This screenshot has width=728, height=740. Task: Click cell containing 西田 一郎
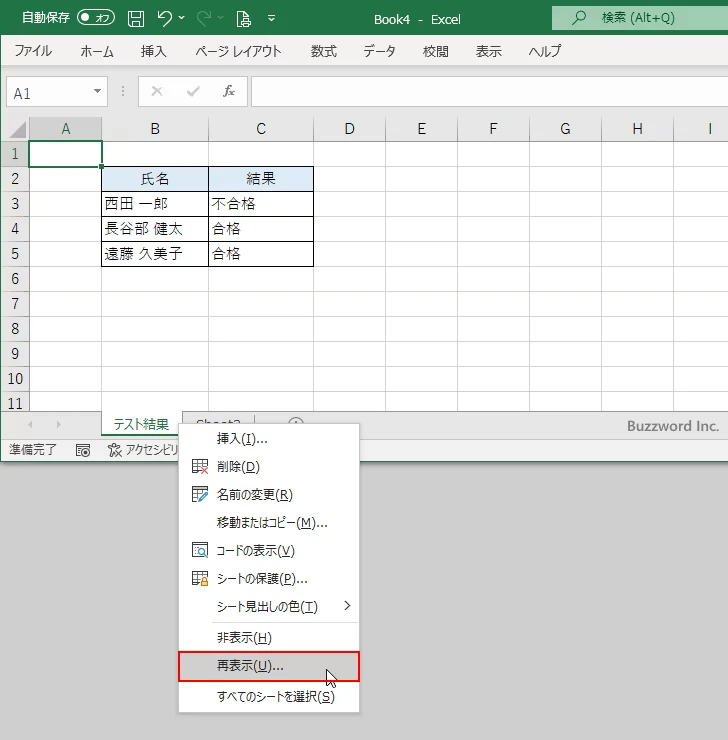tap(155, 204)
